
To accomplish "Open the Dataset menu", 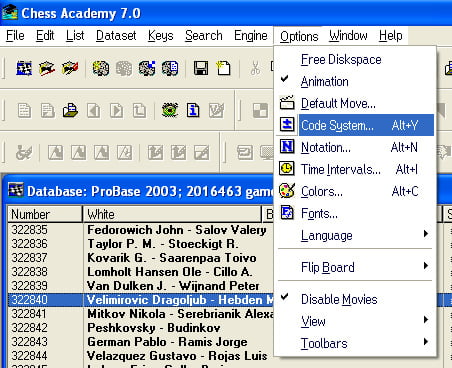I will [116, 35].
